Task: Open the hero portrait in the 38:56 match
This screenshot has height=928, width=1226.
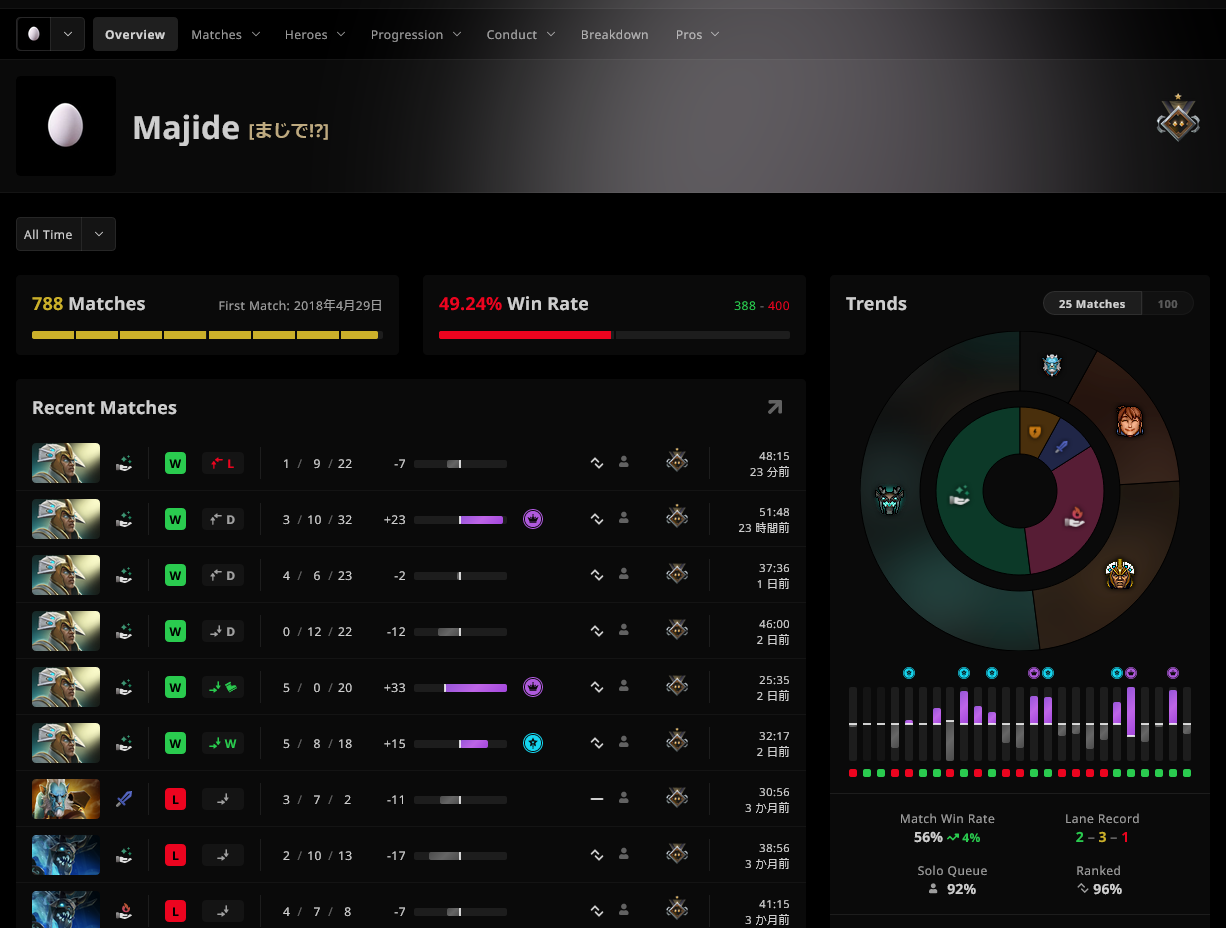Action: point(66,855)
